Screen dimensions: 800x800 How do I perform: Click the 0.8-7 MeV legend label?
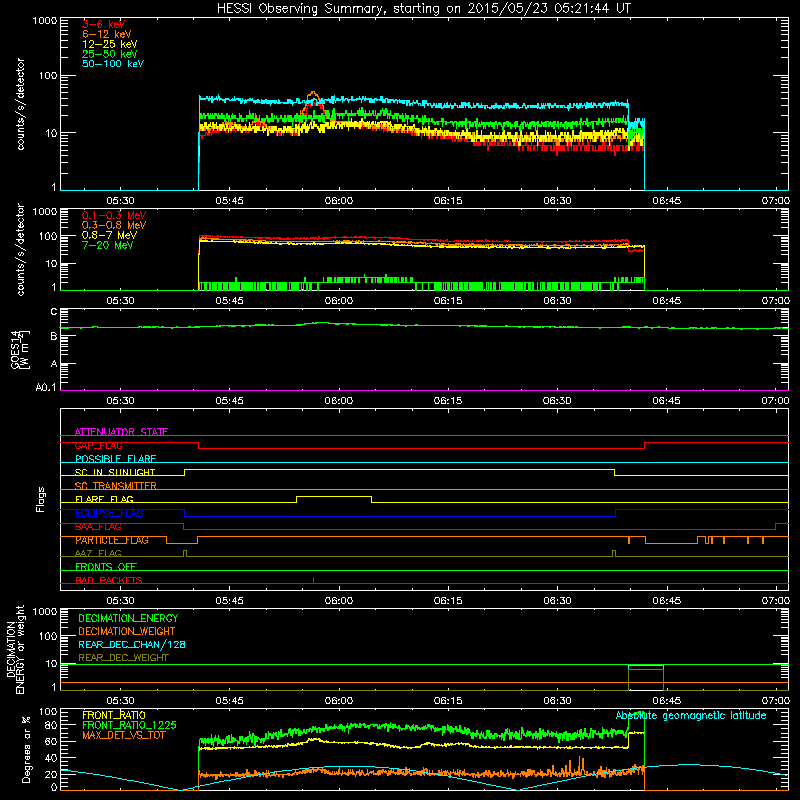(x=109, y=235)
